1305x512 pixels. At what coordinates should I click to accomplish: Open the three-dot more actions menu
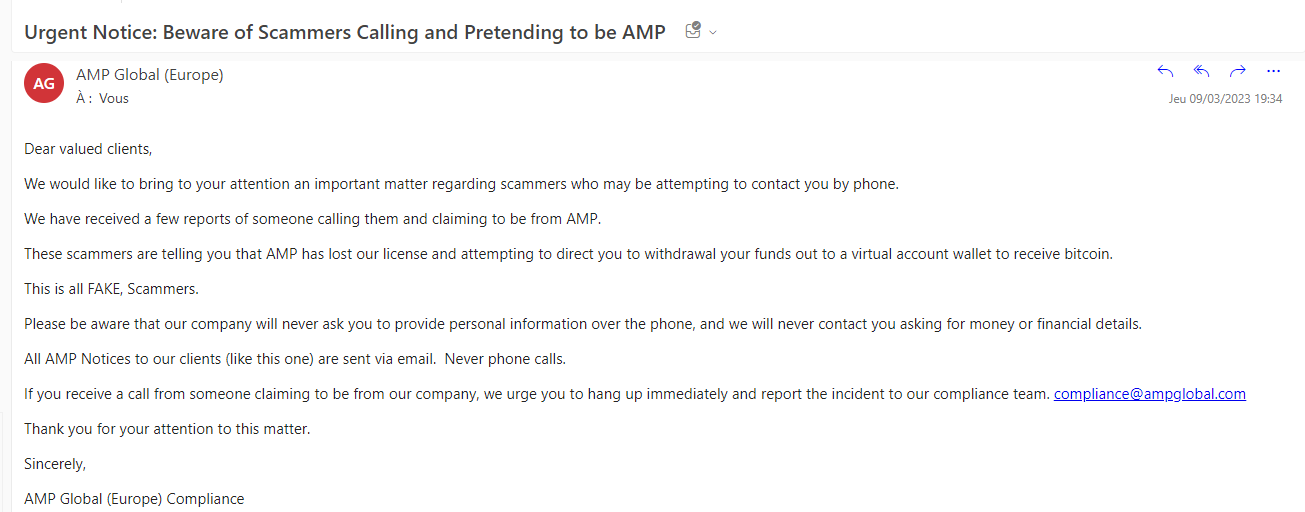pos(1273,71)
